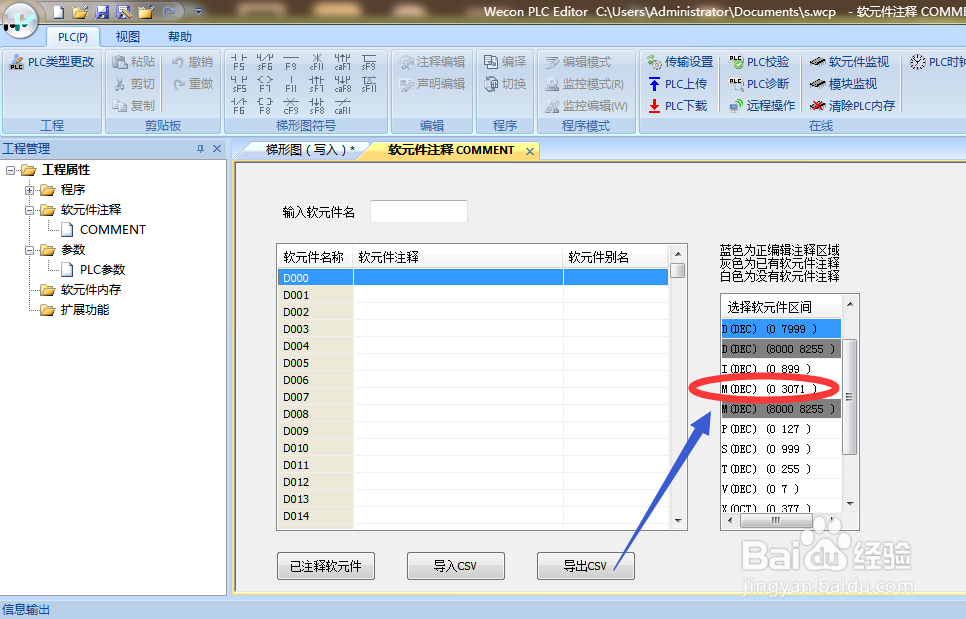Click the save-as floppy with pencil icon
Viewport: 966px width, 619px height.
124,12
